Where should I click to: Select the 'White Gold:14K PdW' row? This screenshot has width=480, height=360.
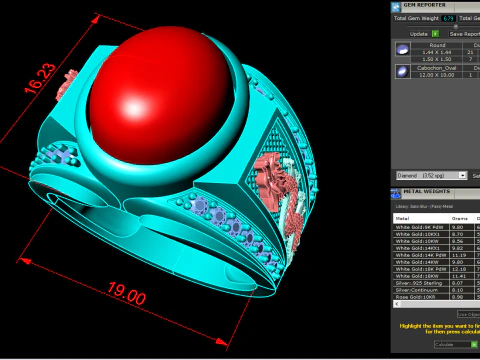(436, 255)
